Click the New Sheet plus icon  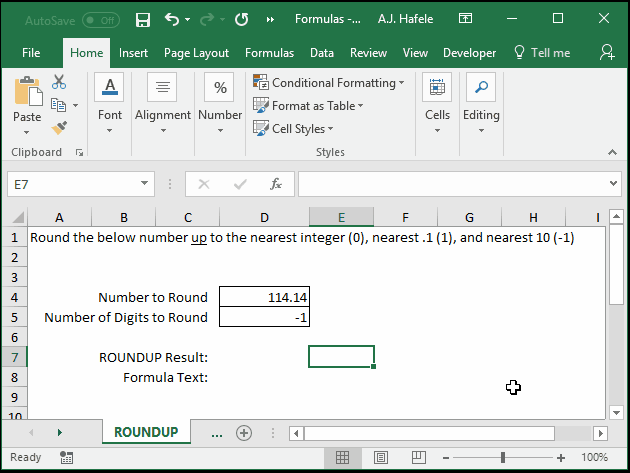(x=244, y=433)
